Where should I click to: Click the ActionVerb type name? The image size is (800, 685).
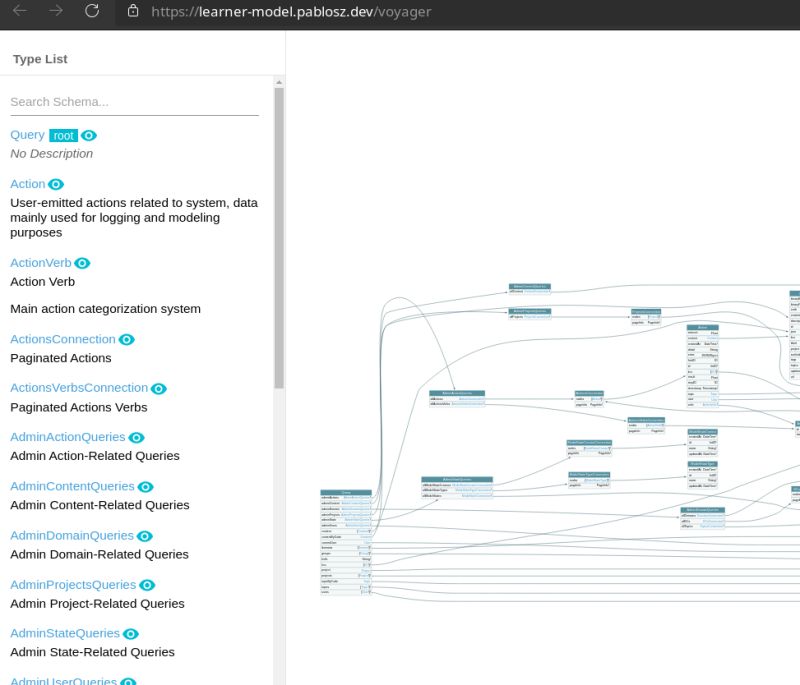[x=40, y=263]
